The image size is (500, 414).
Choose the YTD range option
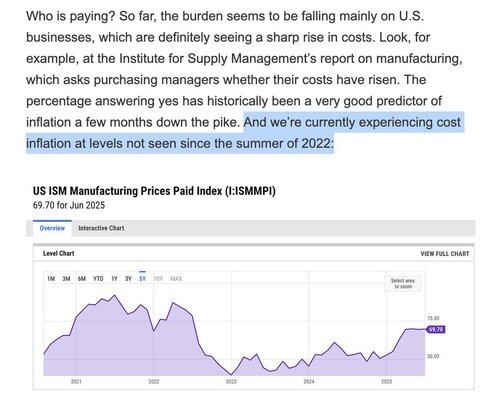click(98, 279)
